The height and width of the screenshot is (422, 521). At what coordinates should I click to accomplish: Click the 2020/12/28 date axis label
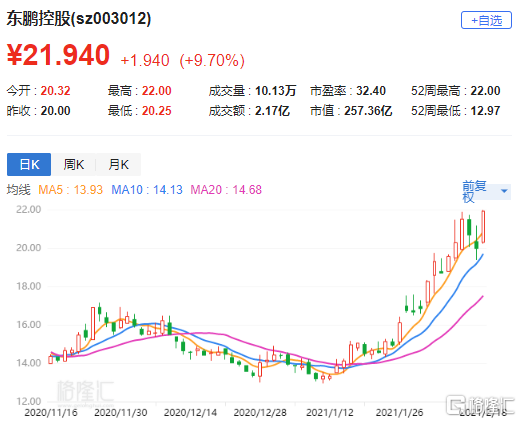260,413
